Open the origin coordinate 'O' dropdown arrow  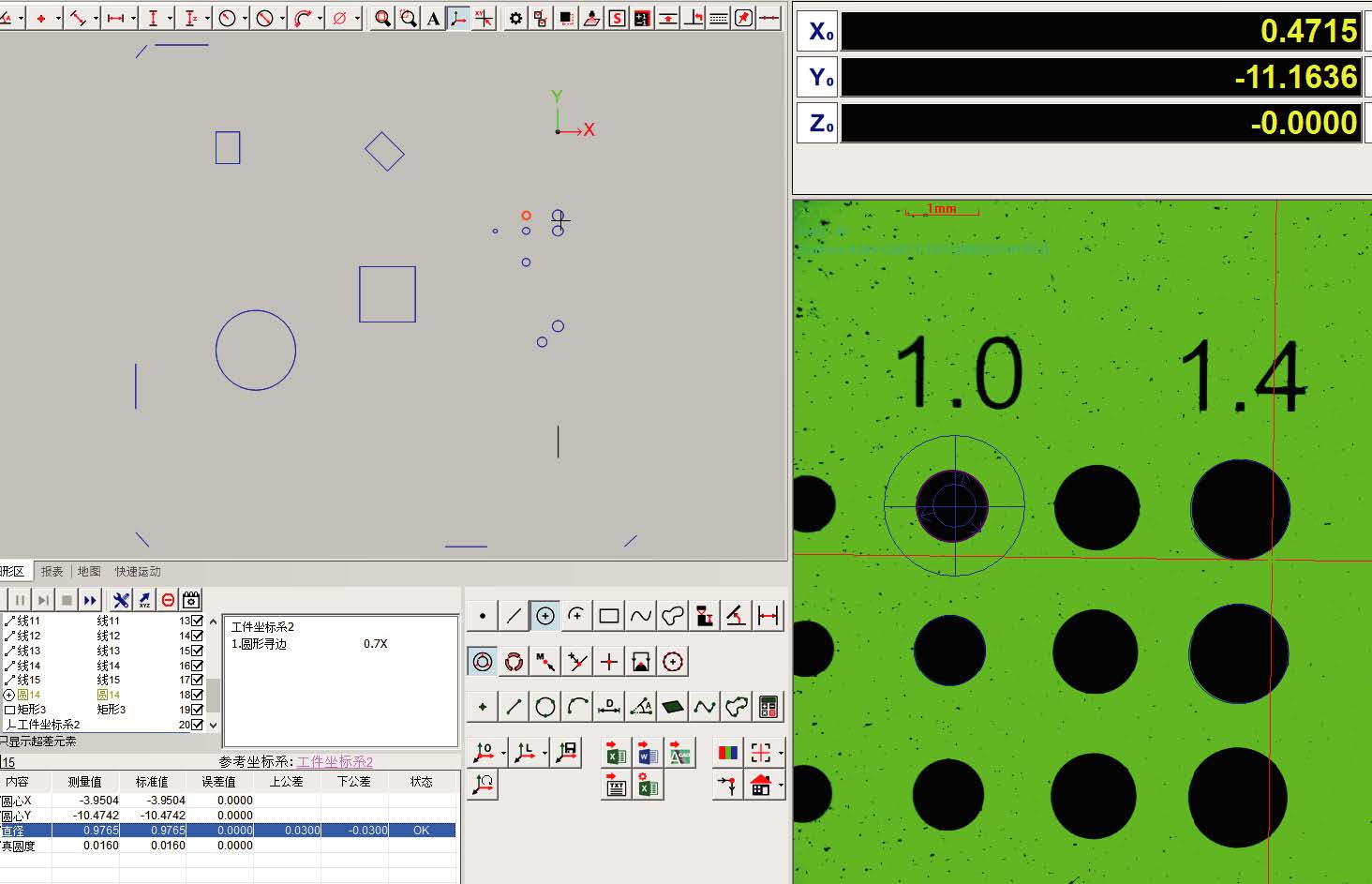[503, 753]
